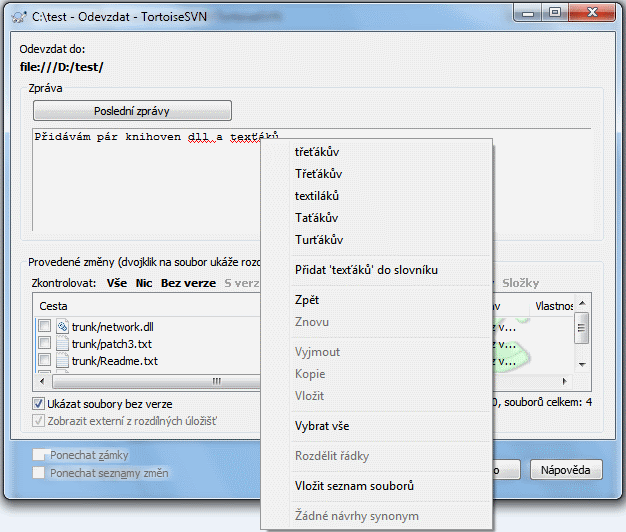Click the Složky check link
This screenshot has width=626, height=532.
point(521,283)
